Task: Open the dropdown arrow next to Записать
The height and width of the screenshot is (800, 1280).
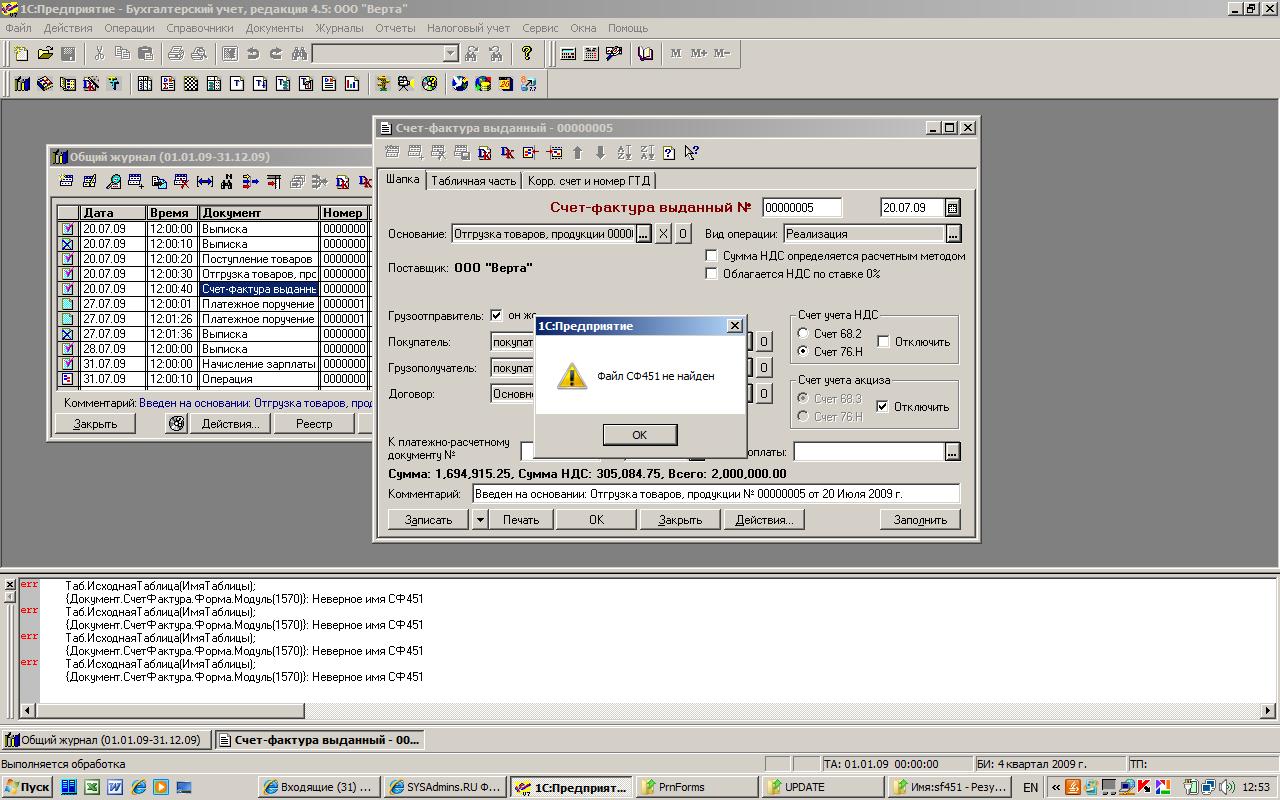Action: (x=480, y=520)
